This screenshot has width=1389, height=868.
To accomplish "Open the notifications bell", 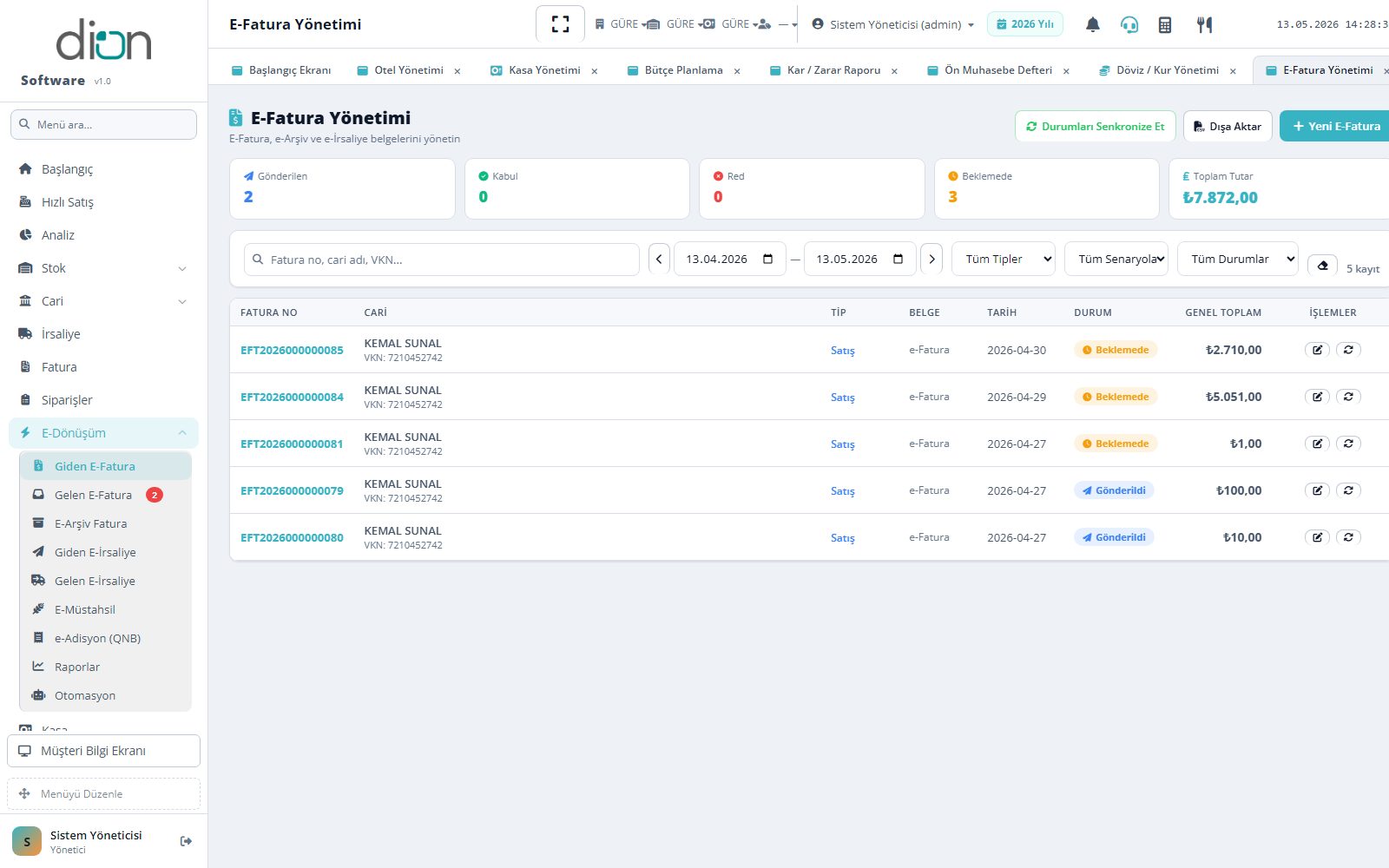I will [x=1093, y=24].
